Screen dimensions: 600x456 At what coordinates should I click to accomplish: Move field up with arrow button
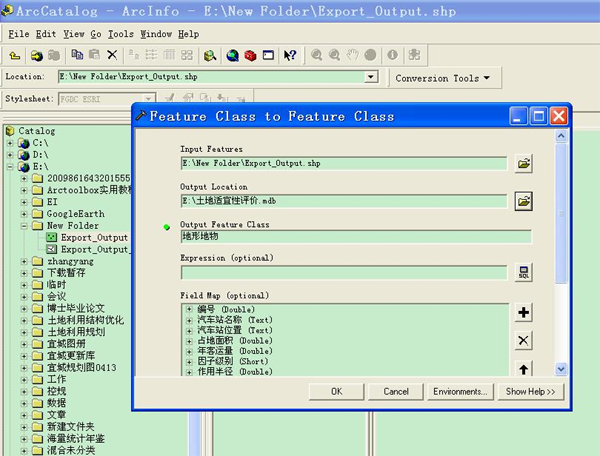[x=523, y=369]
